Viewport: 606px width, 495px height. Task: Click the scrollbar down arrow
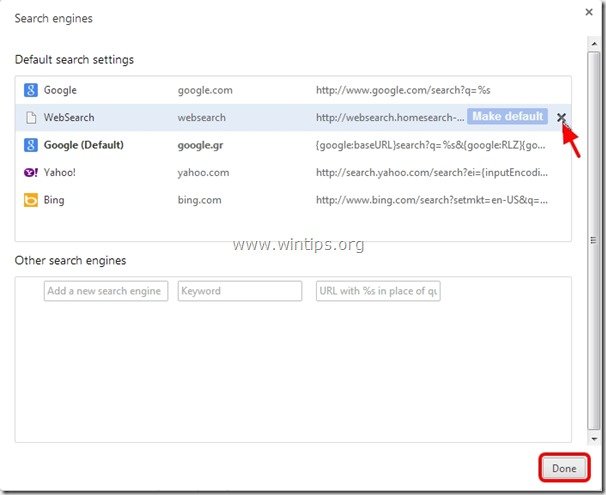click(594, 439)
